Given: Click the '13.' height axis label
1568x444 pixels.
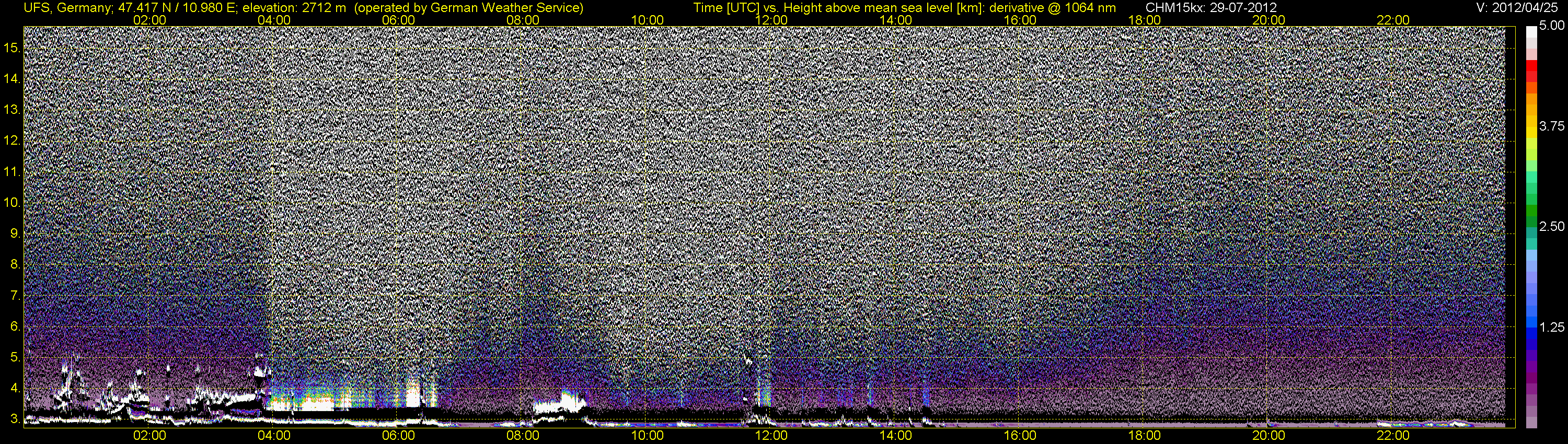Looking at the screenshot, I should click(x=13, y=110).
